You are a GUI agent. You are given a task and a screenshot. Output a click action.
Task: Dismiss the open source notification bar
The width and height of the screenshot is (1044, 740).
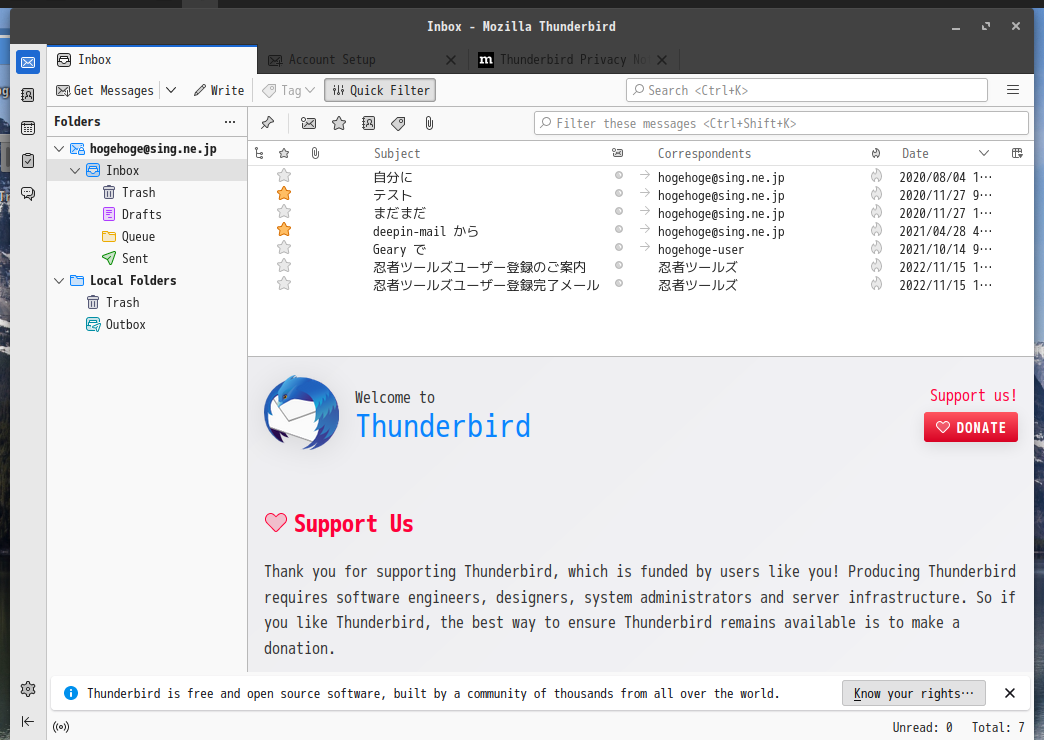(x=1009, y=693)
